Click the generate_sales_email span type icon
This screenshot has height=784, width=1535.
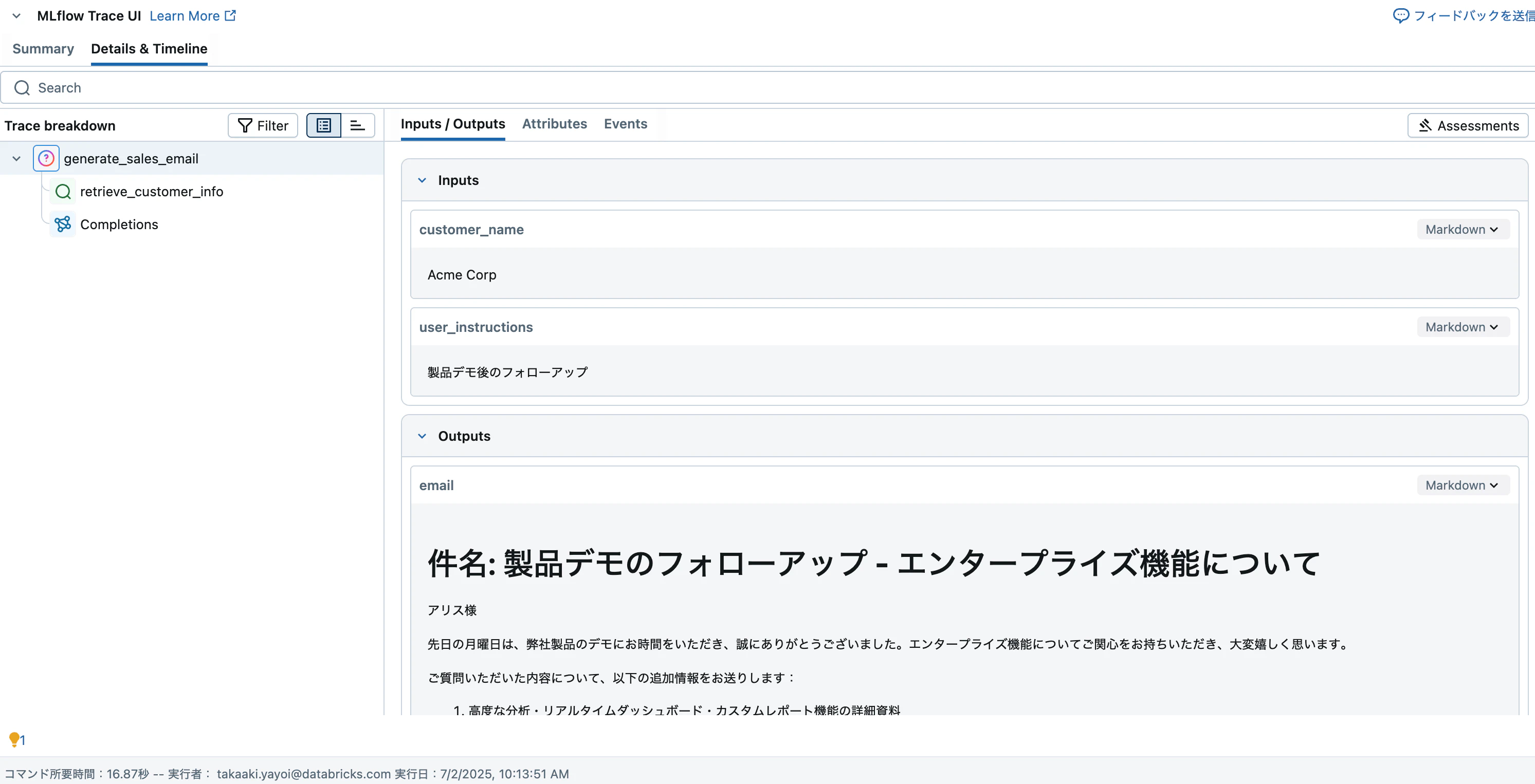coord(46,158)
